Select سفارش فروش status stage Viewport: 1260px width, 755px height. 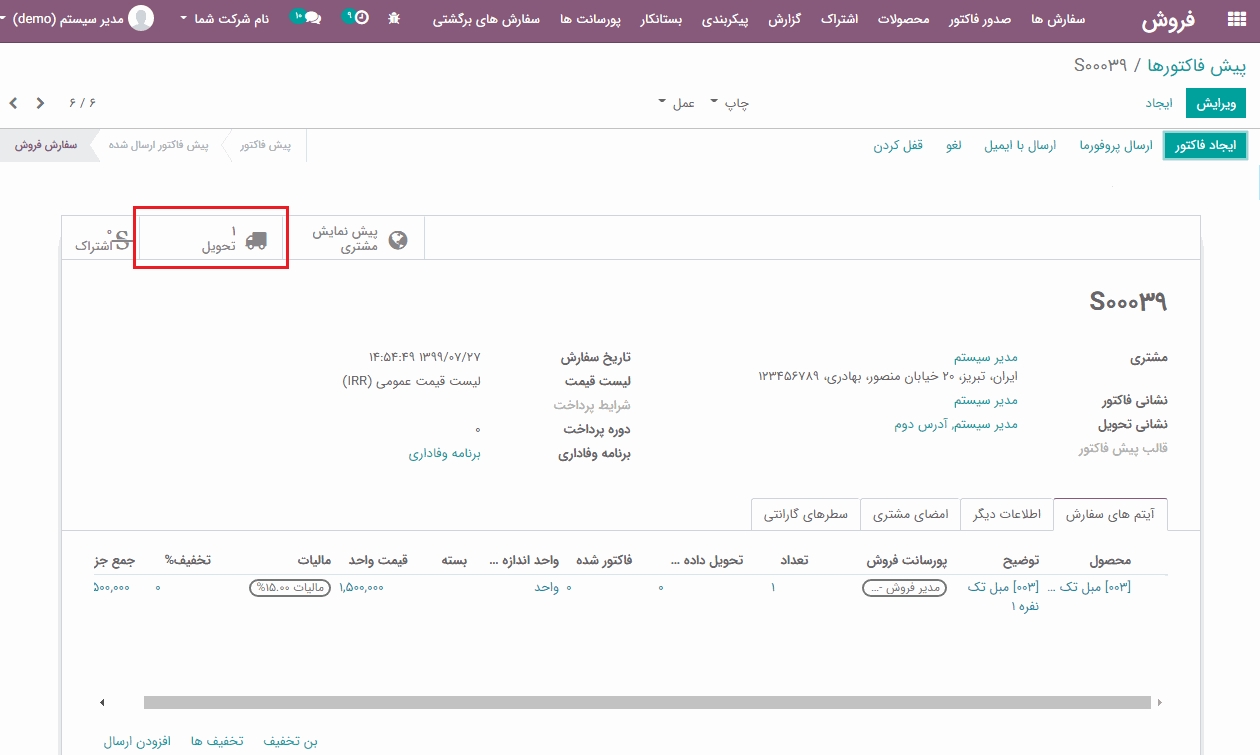click(x=45, y=145)
